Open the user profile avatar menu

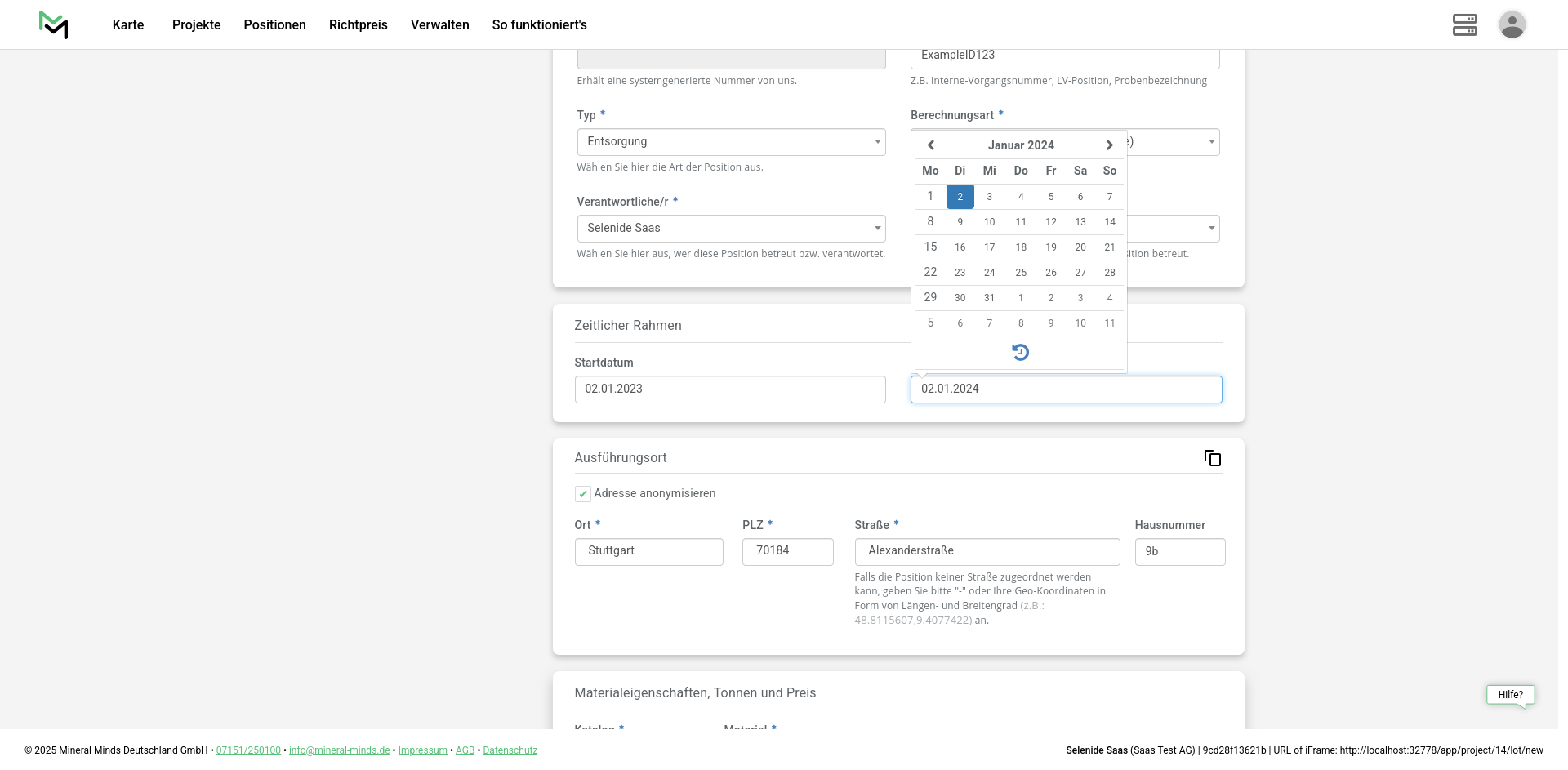coord(1512,24)
